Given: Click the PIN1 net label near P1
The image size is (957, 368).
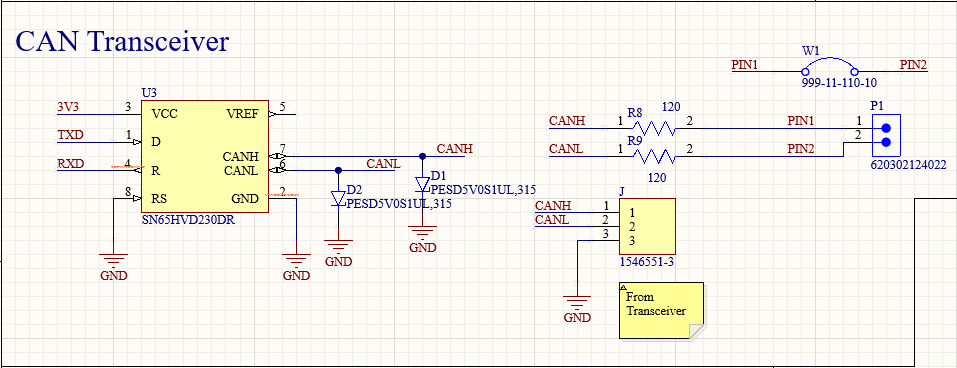Looking at the screenshot, I should [801, 120].
